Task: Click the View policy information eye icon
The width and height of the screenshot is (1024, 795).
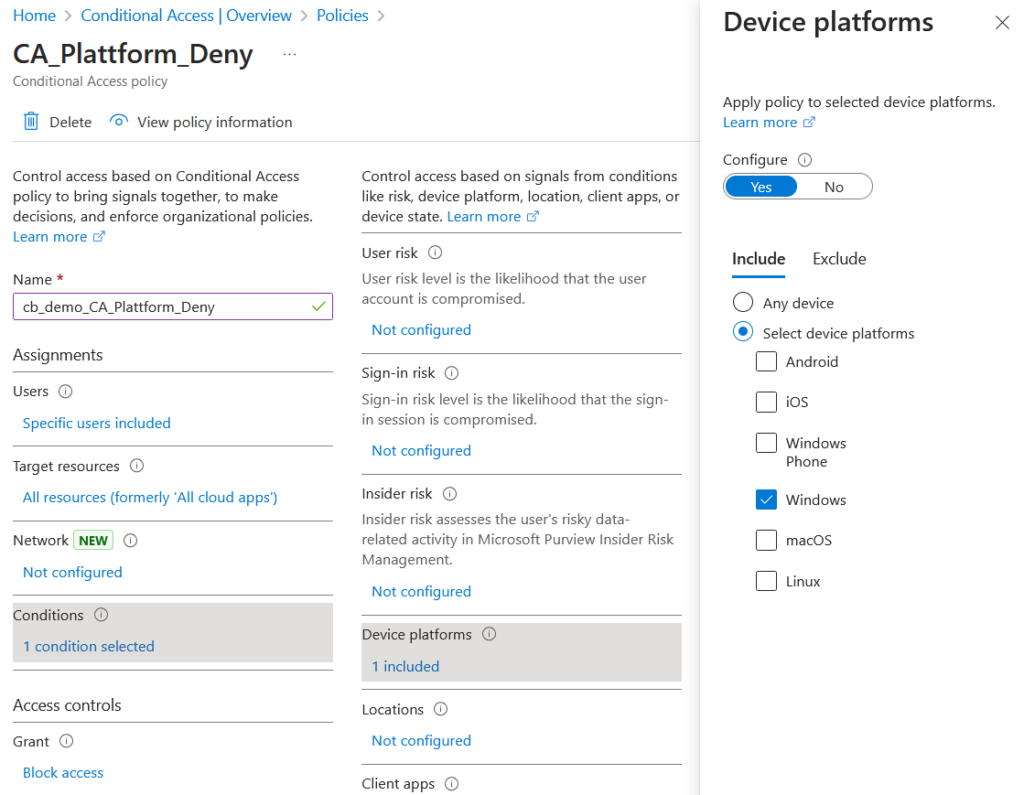Action: [119, 122]
